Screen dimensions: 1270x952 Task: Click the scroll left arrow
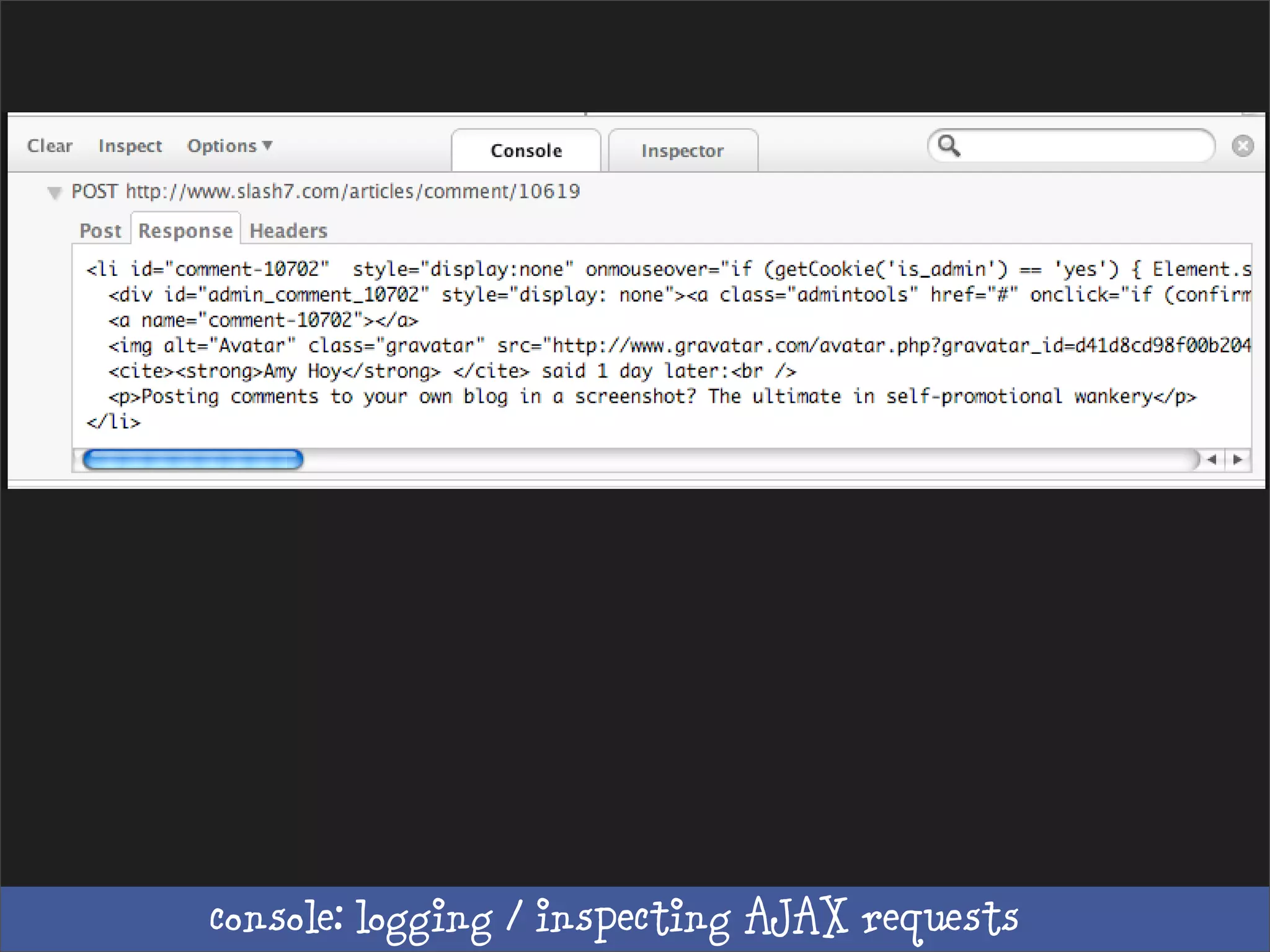1212,459
